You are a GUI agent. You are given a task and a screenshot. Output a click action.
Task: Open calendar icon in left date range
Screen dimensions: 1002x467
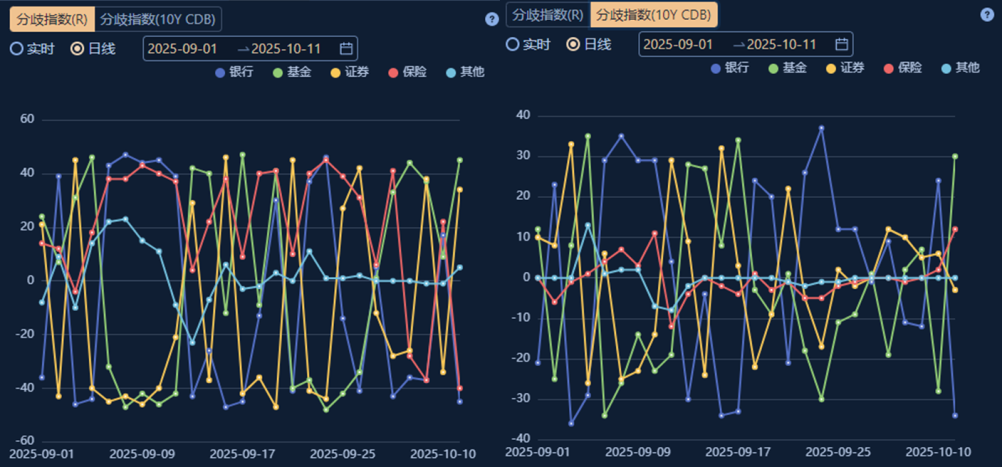(346, 48)
